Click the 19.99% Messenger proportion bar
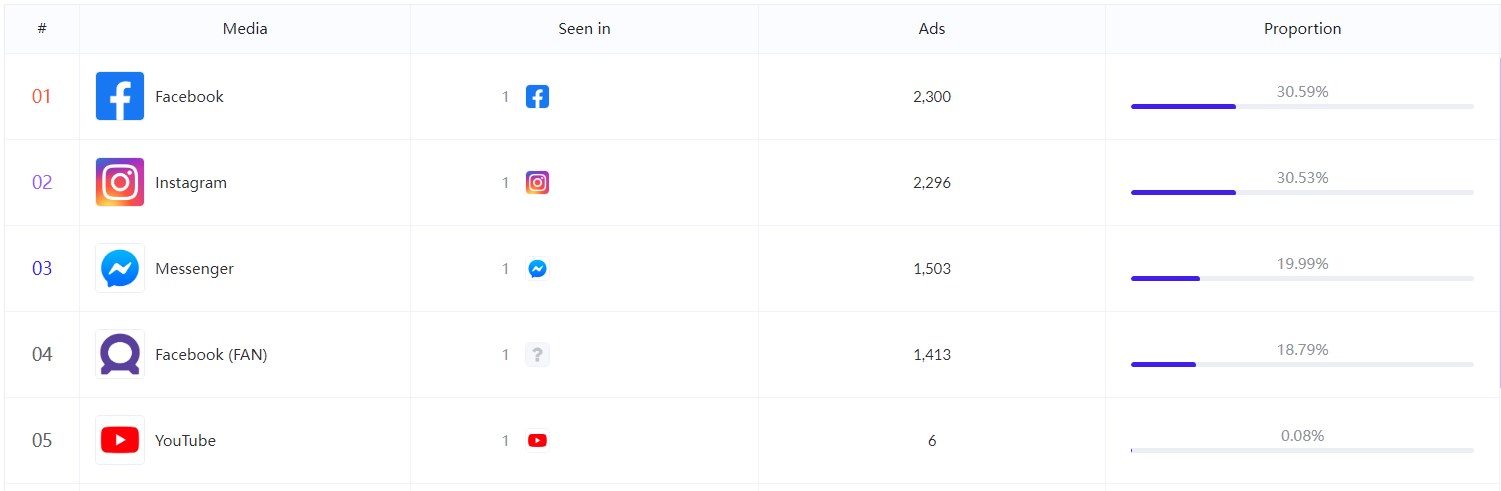 click(x=1302, y=278)
